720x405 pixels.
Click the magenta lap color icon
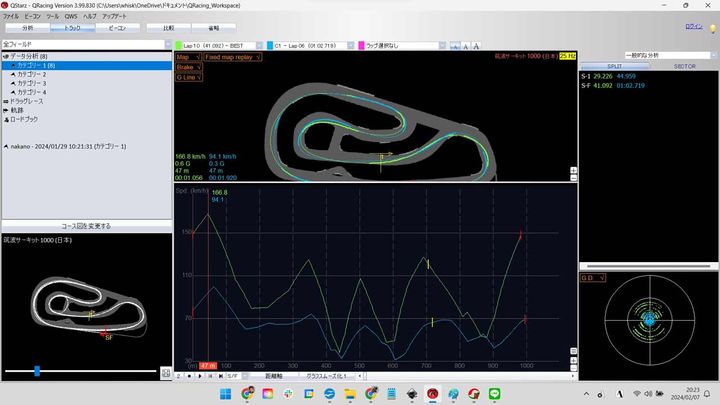coord(361,46)
